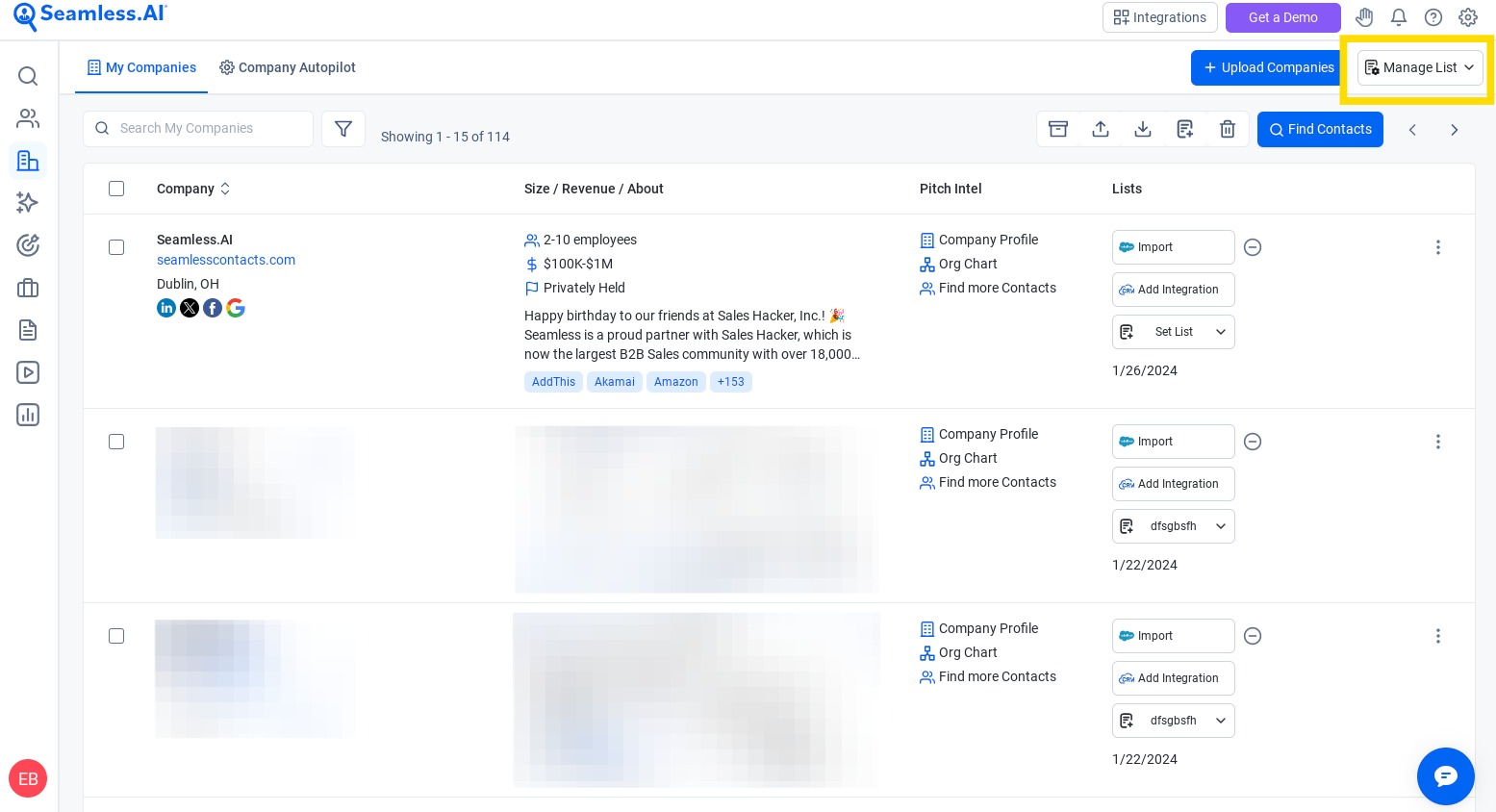The width and height of the screenshot is (1496, 812).
Task: Open the bar chart analytics icon in sidebar
Action: [28, 415]
